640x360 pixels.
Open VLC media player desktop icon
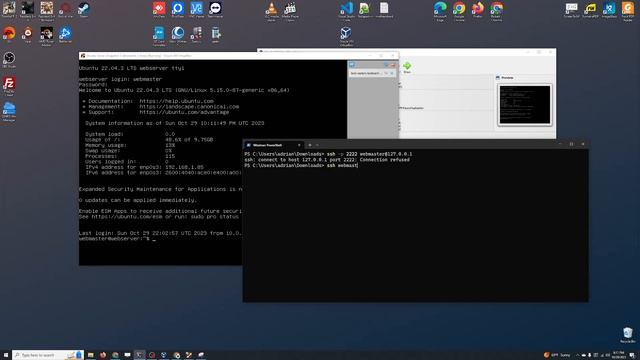click(x=271, y=11)
